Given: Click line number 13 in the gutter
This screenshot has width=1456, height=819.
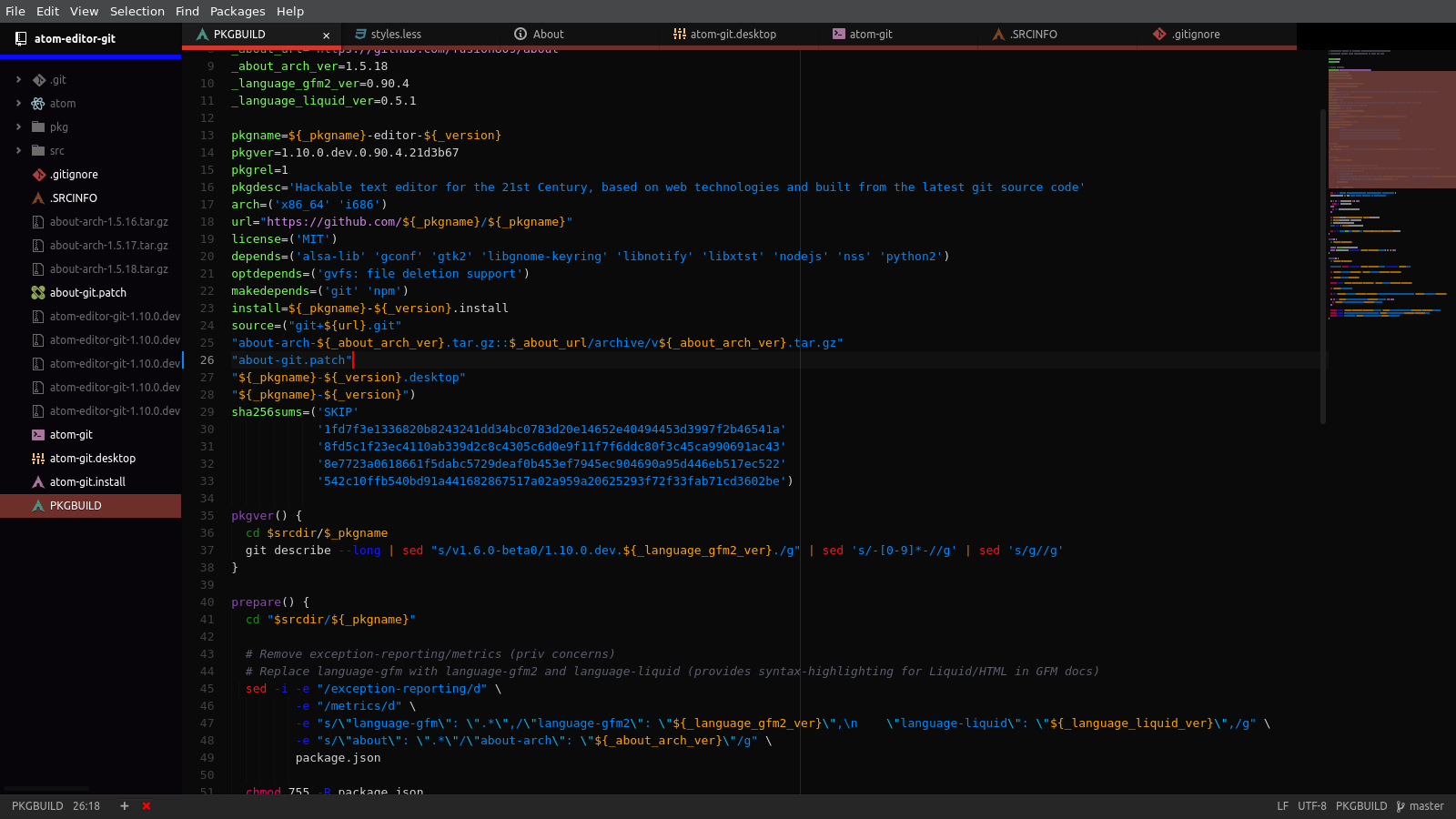Looking at the screenshot, I should pos(207,136).
